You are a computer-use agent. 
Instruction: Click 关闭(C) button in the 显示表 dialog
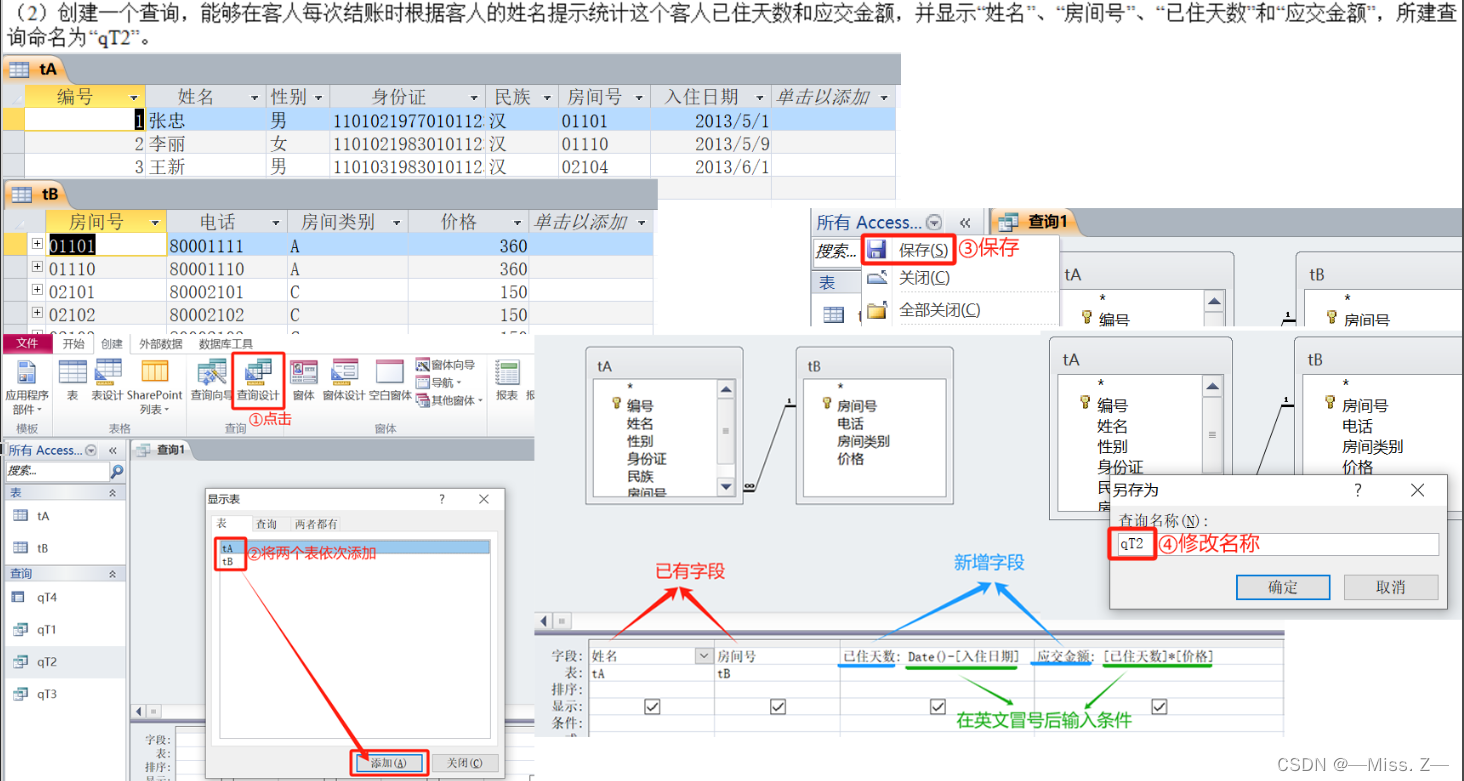pyautogui.click(x=463, y=763)
